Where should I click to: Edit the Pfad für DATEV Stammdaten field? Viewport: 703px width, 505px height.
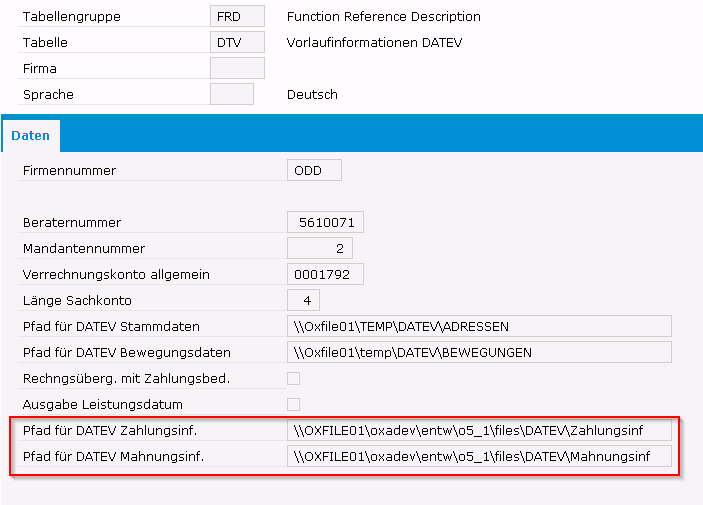(479, 327)
